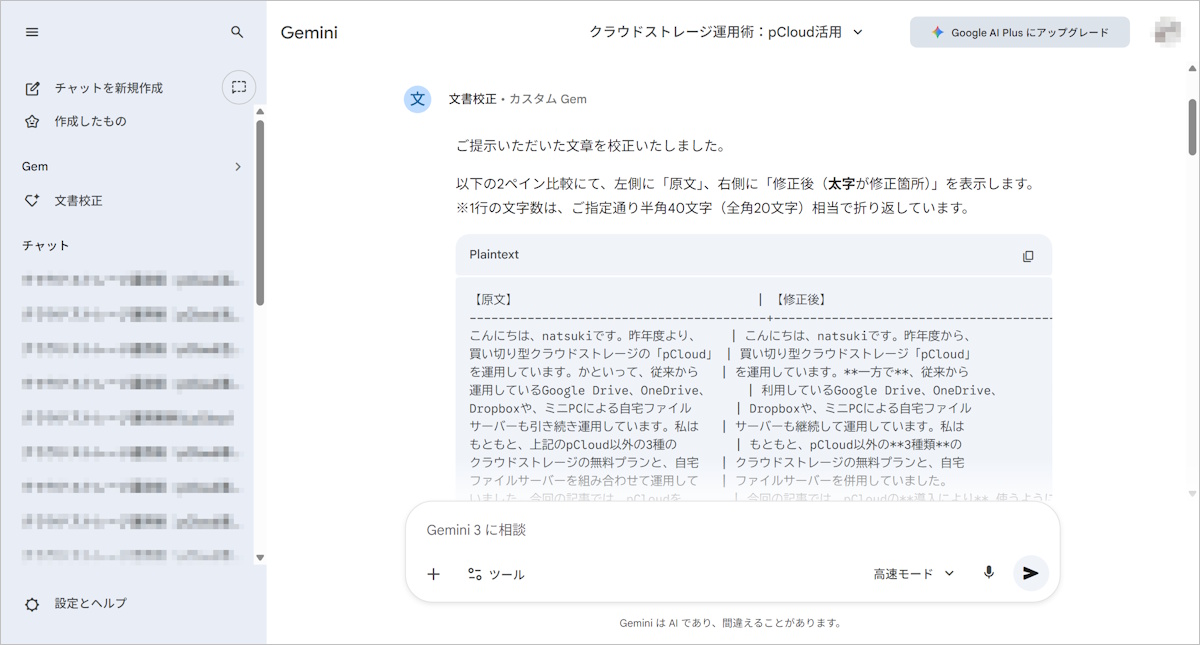Click the plus icon to add files

[x=433, y=574]
